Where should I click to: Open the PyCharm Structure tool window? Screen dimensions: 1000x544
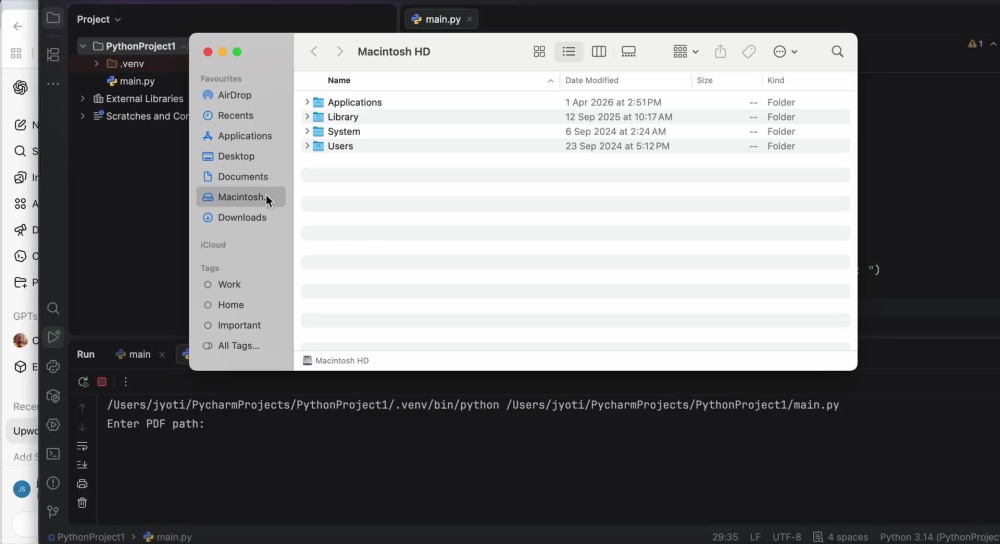coord(53,54)
